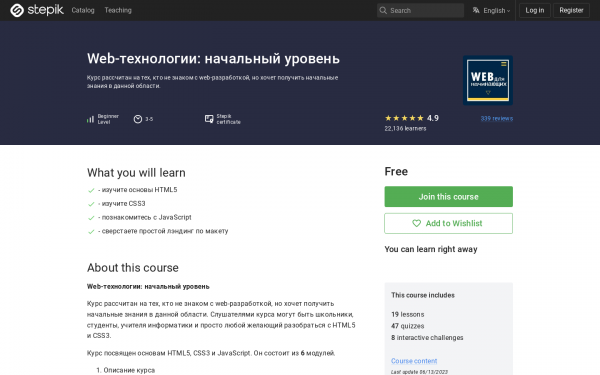The height and width of the screenshot is (375, 600).
Task: Click the About this course heading
Action: [x=133, y=267]
